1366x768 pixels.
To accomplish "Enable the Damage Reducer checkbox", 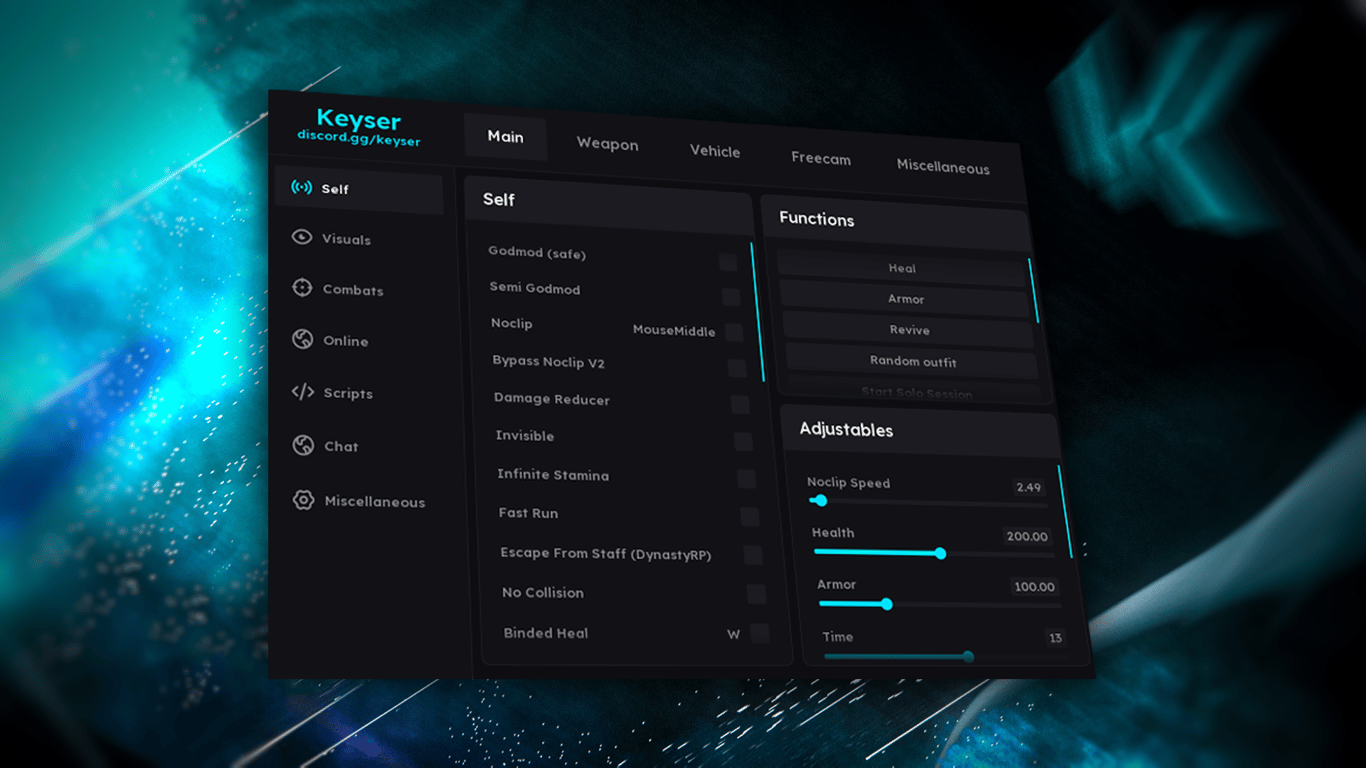I will click(x=740, y=405).
